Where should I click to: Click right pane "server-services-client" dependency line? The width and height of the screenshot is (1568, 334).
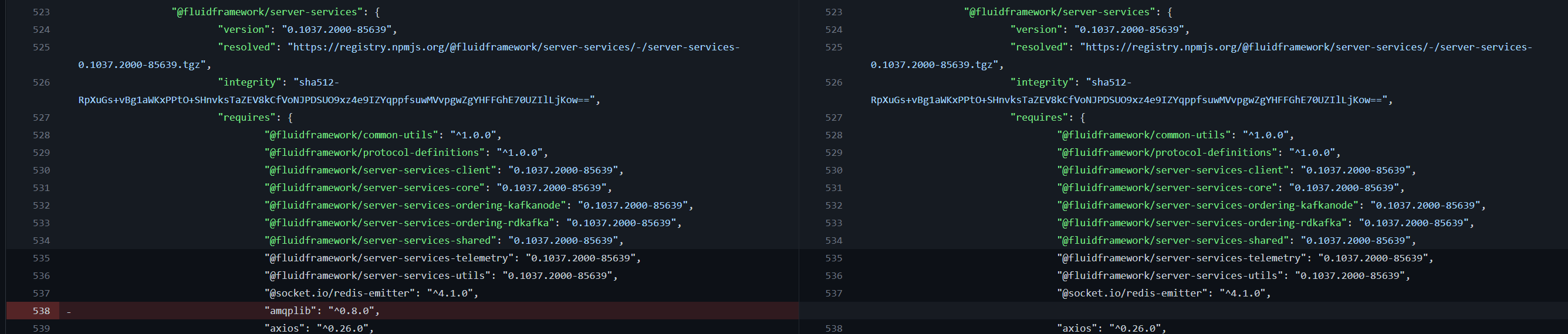coord(1236,171)
